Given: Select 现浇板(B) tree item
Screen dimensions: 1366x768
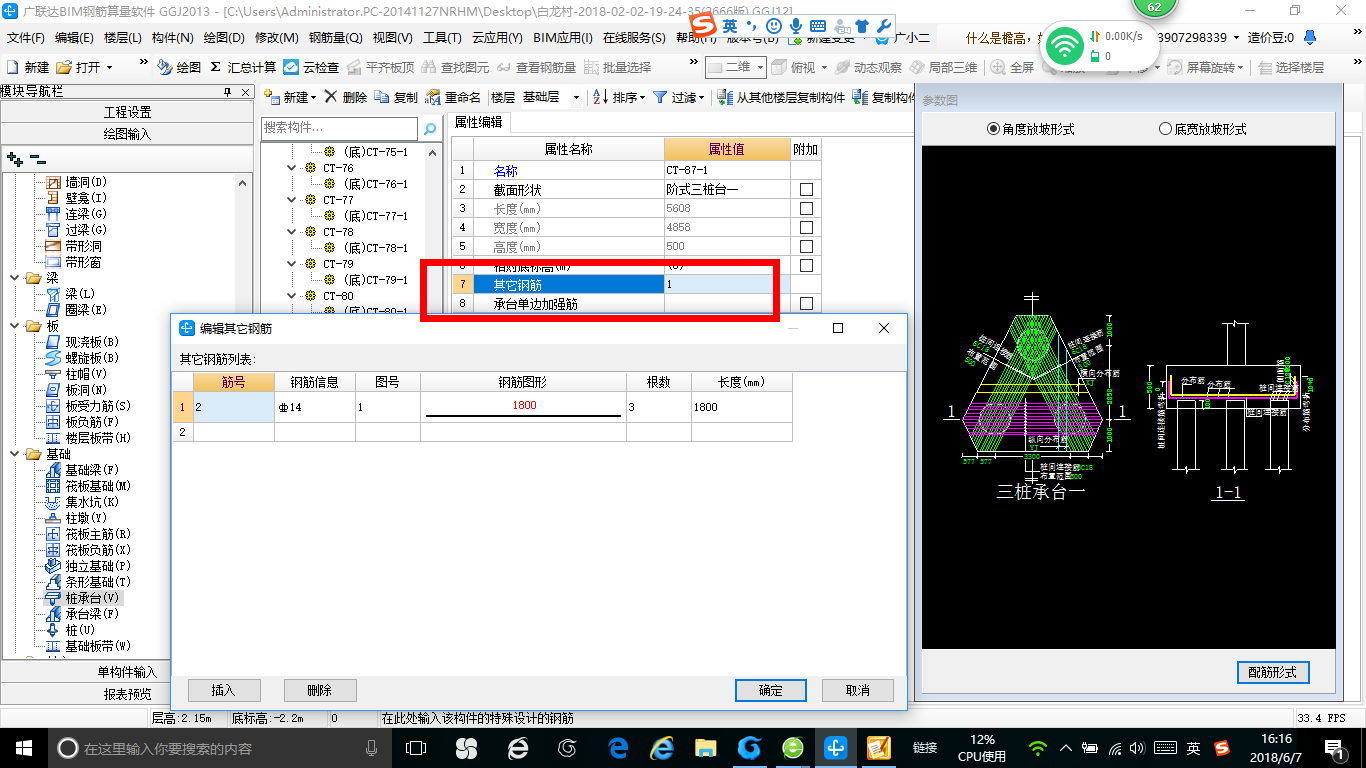Looking at the screenshot, I should click(x=81, y=341).
